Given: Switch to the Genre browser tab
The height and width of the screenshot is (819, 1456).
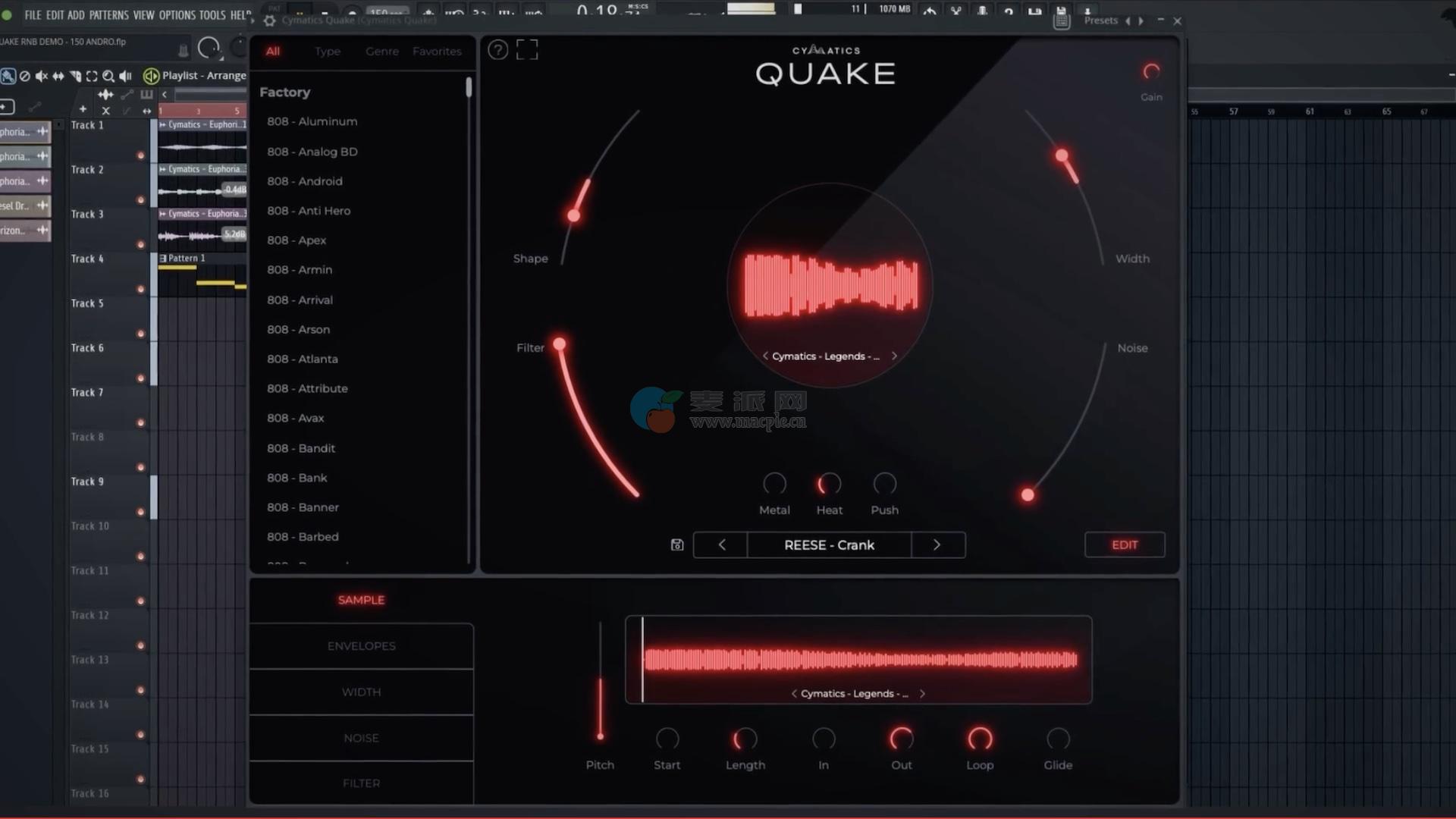Looking at the screenshot, I should tap(381, 51).
